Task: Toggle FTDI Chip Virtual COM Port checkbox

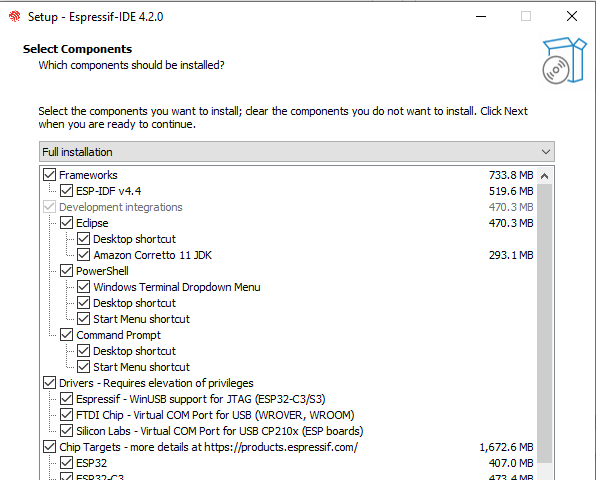Action: (x=67, y=415)
